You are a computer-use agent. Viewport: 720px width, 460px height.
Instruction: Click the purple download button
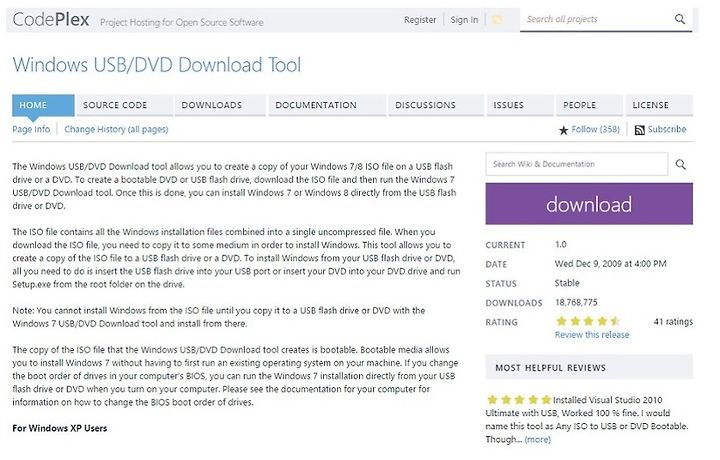click(x=589, y=204)
